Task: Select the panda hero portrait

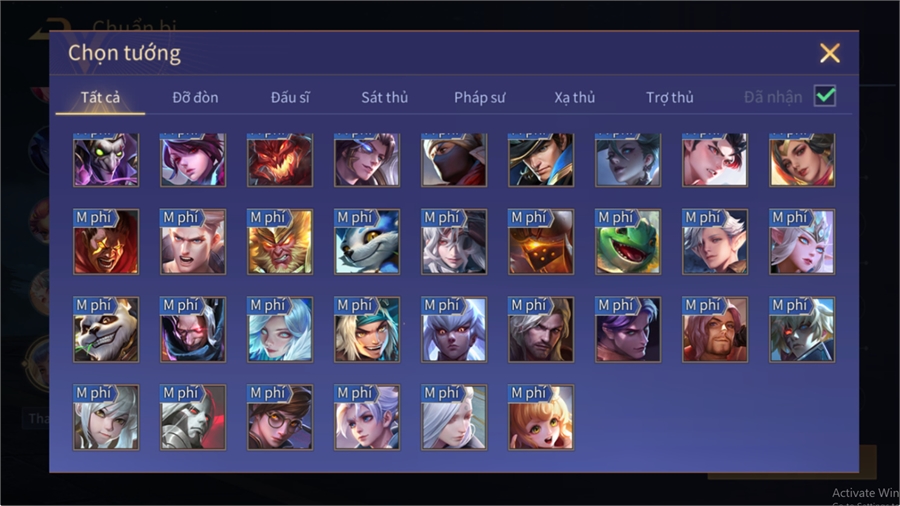Action: pos(106,329)
